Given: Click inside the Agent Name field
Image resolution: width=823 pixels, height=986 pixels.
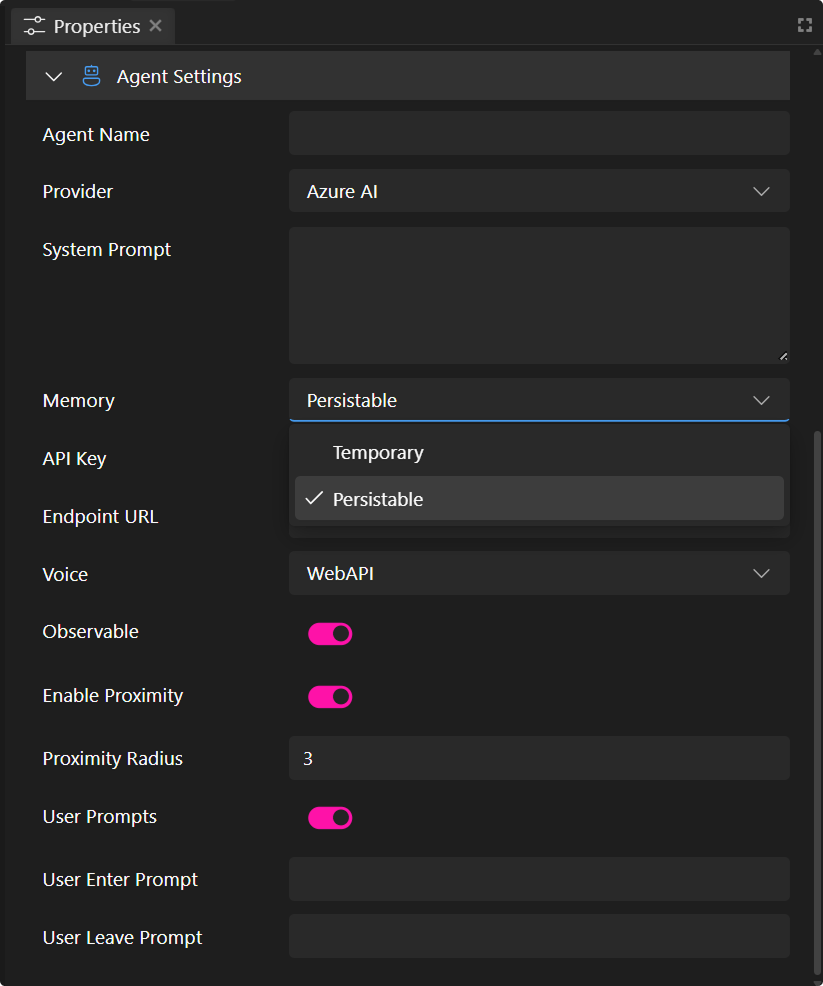Looking at the screenshot, I should (539, 133).
